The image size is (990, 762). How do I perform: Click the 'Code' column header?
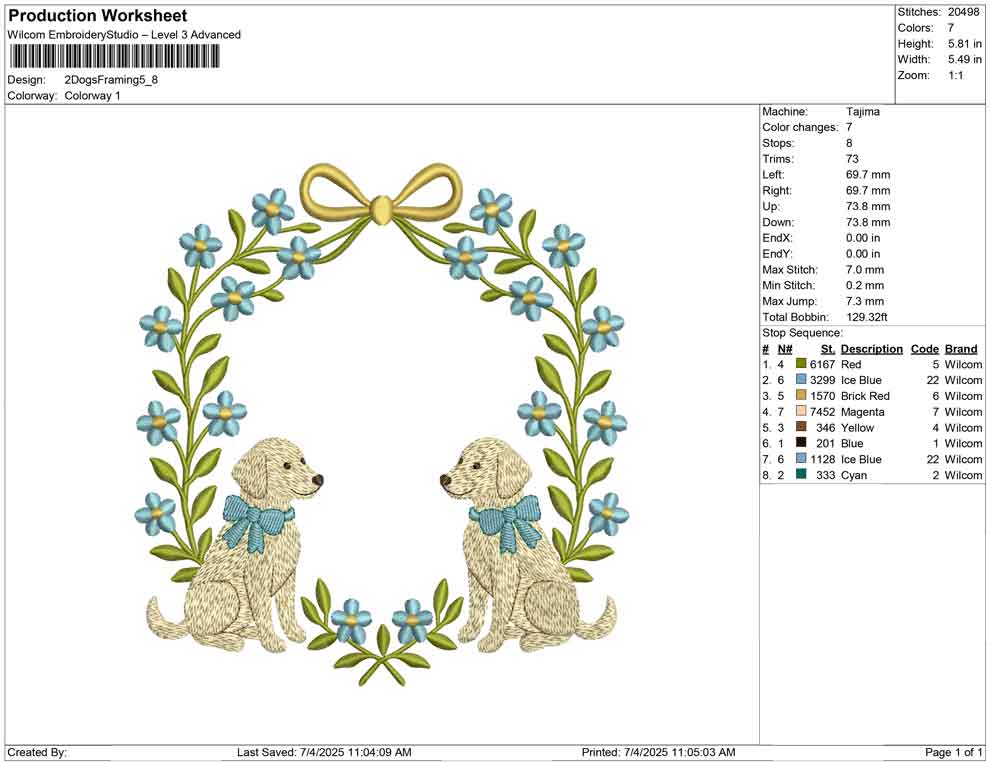(x=925, y=348)
